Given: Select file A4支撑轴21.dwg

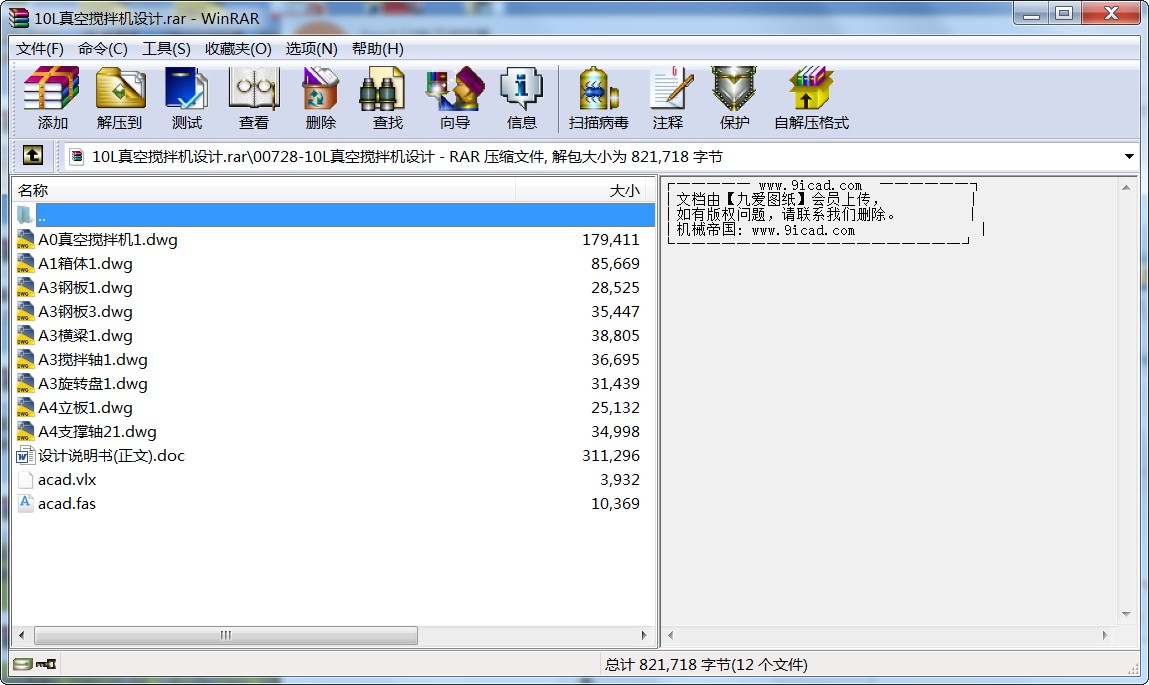Looking at the screenshot, I should (x=97, y=432).
